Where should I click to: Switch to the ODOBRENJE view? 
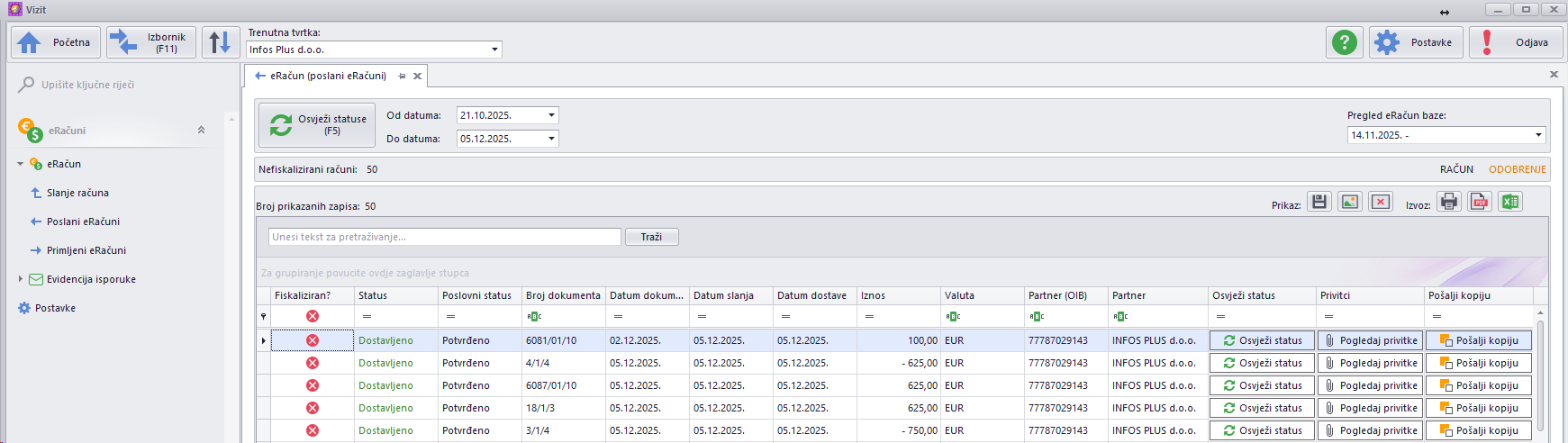point(1517,169)
